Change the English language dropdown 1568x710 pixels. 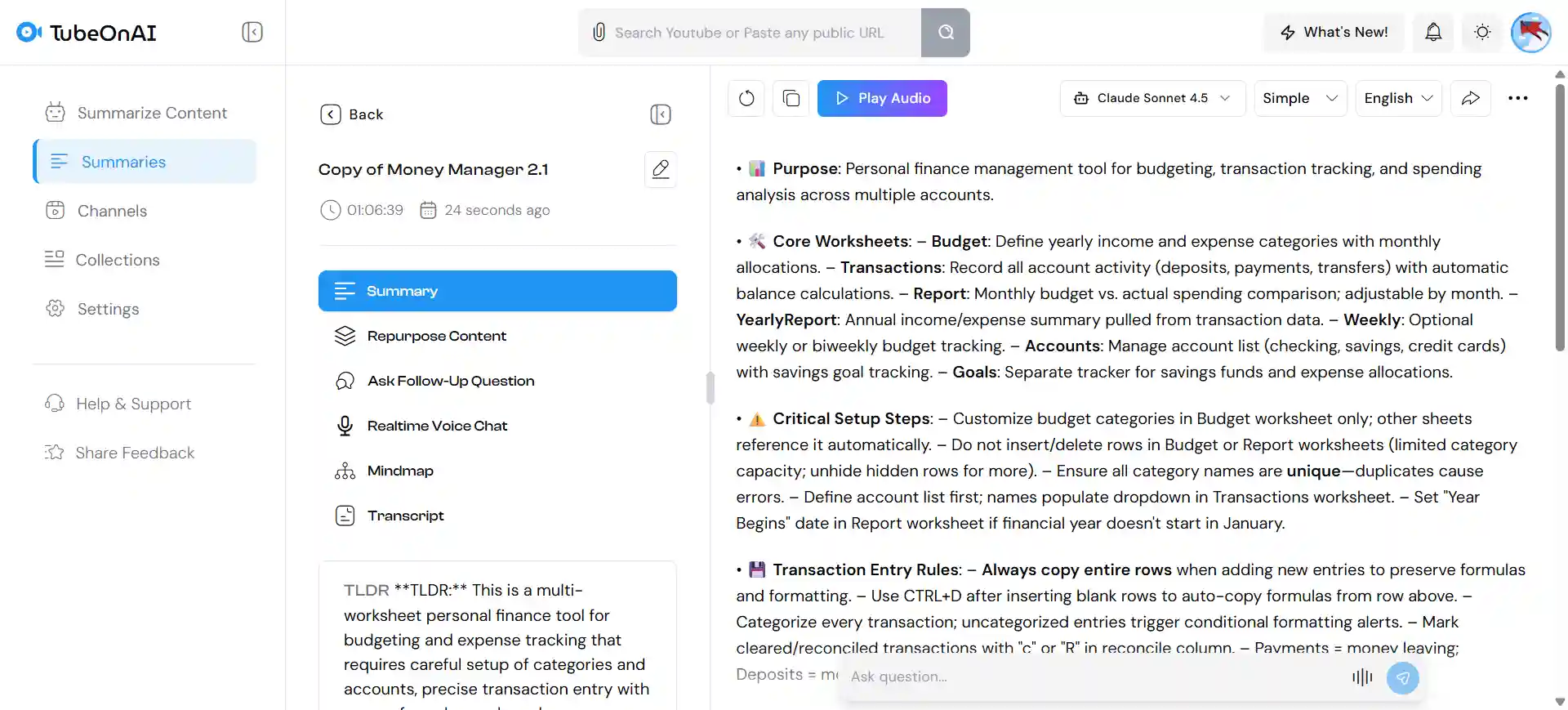tap(1398, 98)
